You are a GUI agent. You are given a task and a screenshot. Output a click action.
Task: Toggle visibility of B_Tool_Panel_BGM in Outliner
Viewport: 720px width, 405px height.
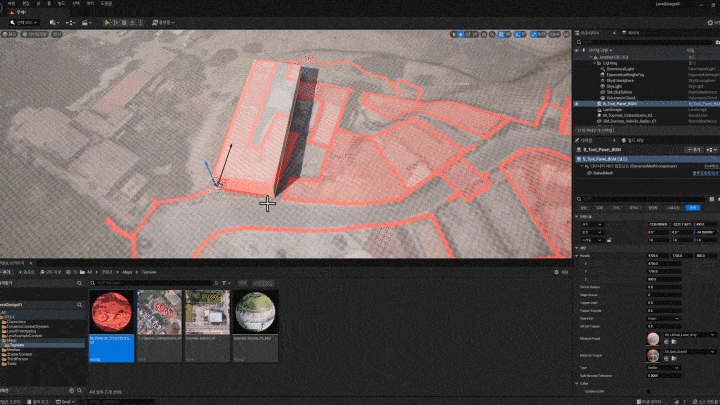[577, 104]
